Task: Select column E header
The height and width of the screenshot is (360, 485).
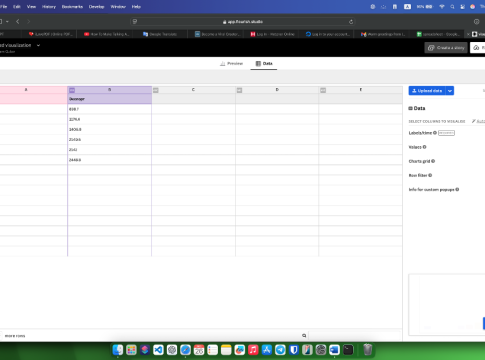Action: coord(361,90)
